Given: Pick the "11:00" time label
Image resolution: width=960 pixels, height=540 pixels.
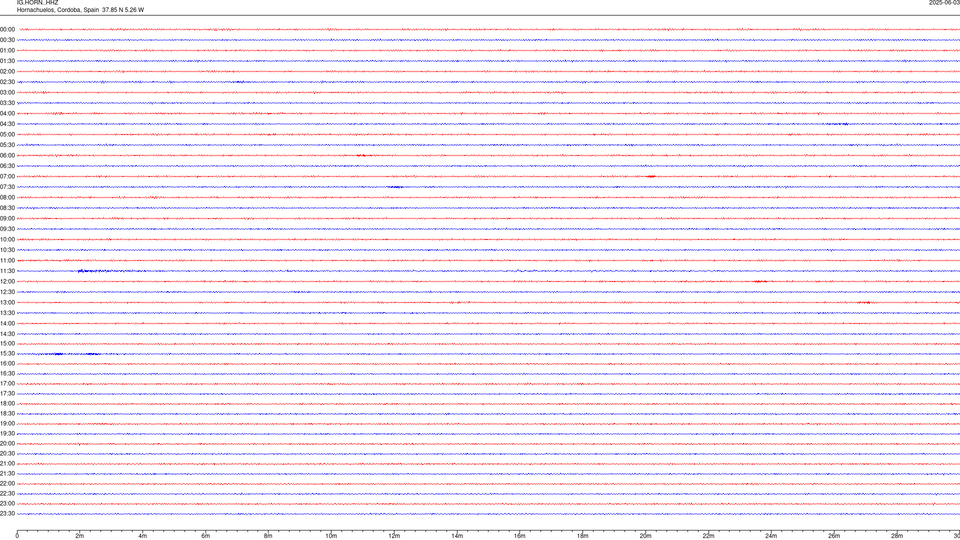Looking at the screenshot, I should point(7,260).
